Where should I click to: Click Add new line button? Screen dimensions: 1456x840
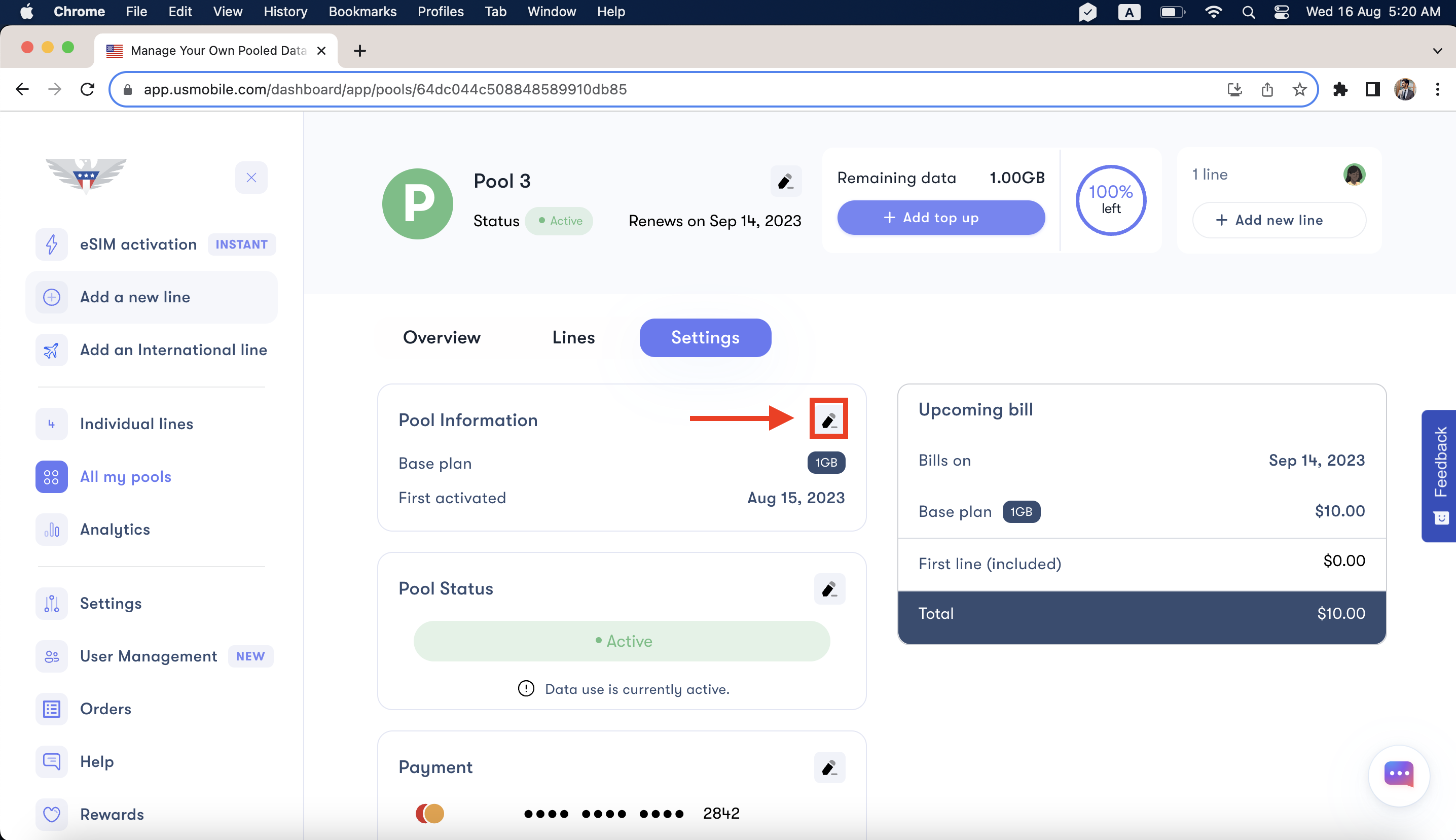(x=1279, y=220)
